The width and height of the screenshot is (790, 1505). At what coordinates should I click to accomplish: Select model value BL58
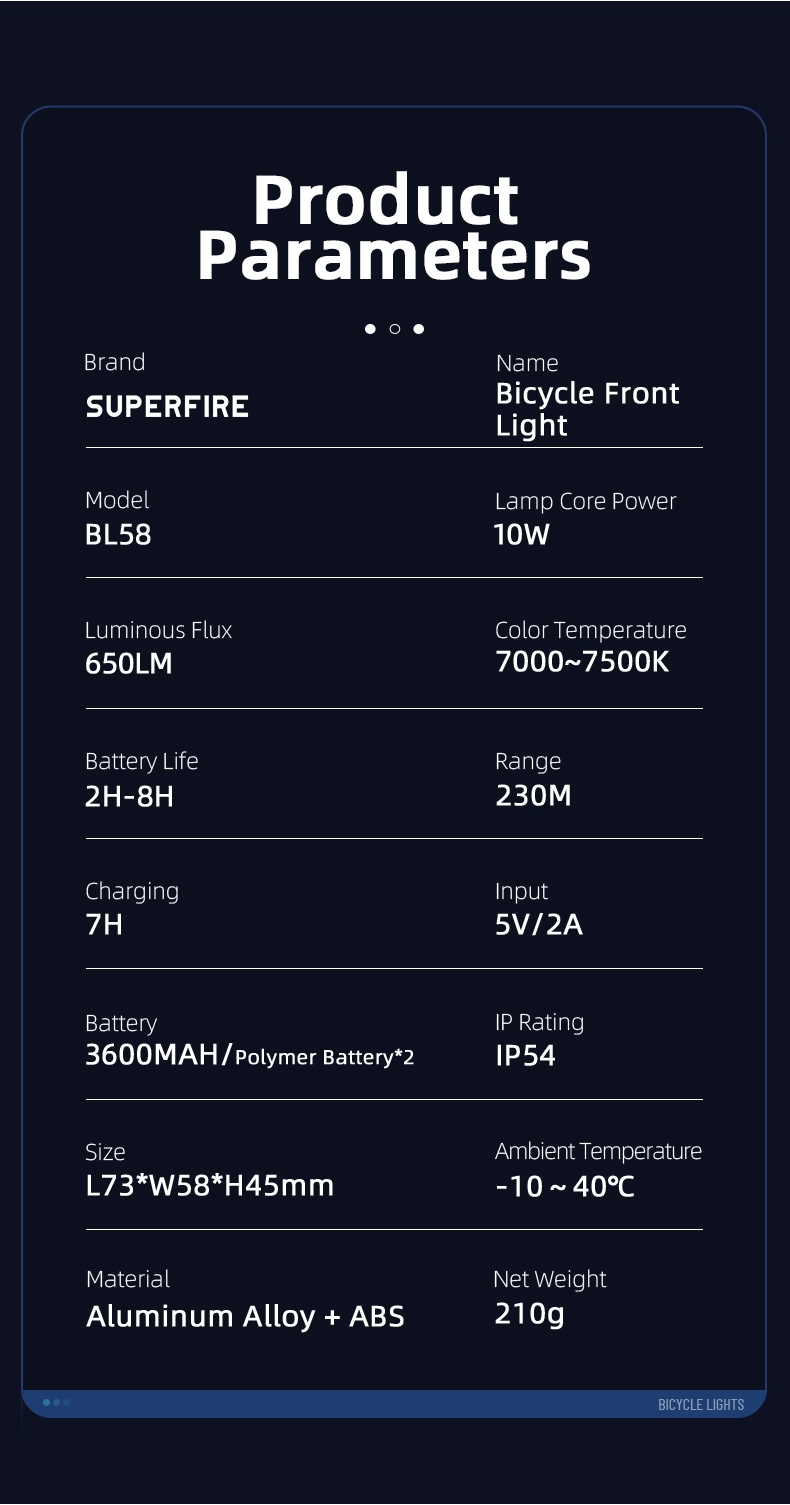coord(118,535)
